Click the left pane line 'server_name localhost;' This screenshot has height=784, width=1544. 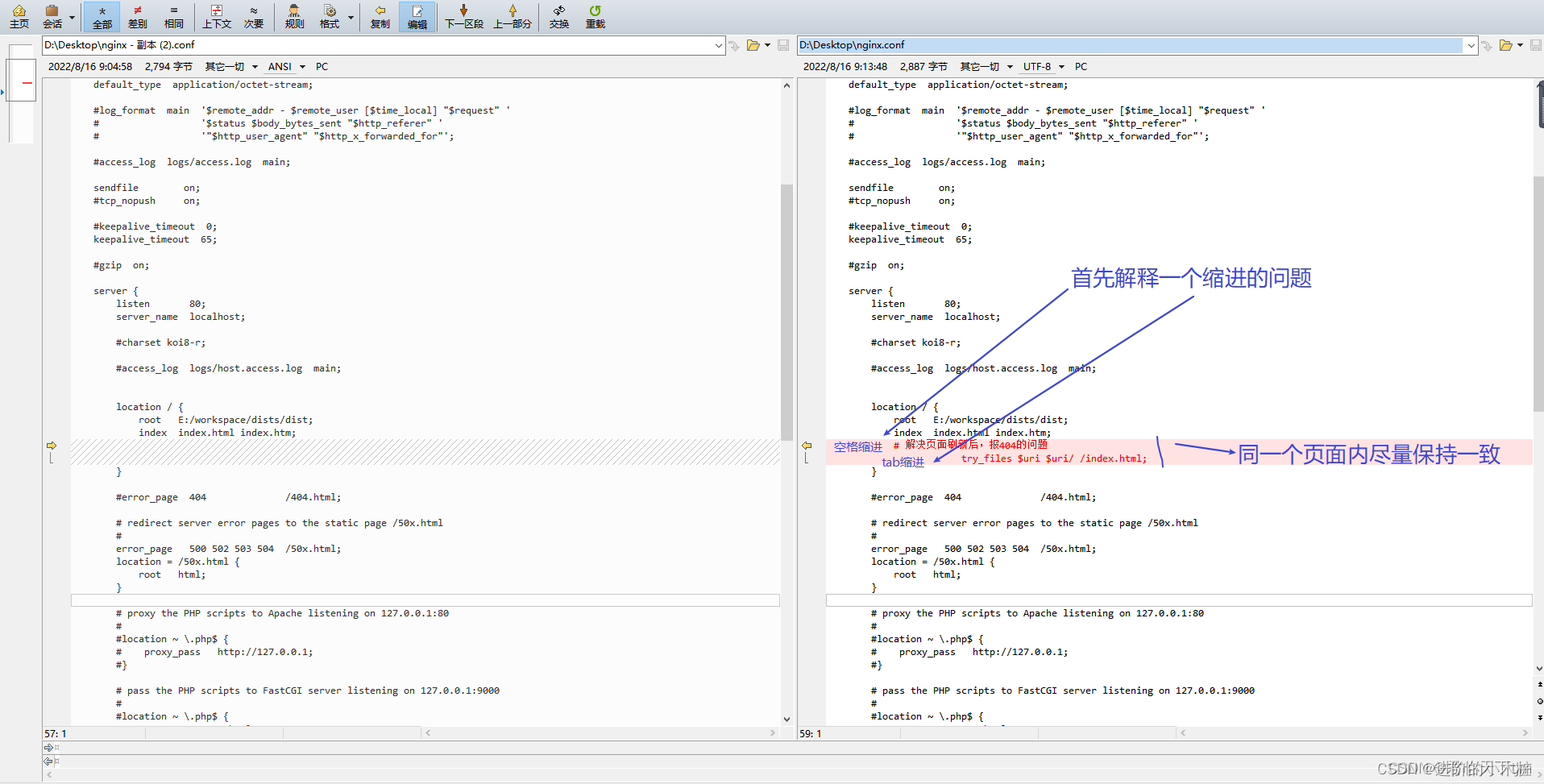click(181, 317)
